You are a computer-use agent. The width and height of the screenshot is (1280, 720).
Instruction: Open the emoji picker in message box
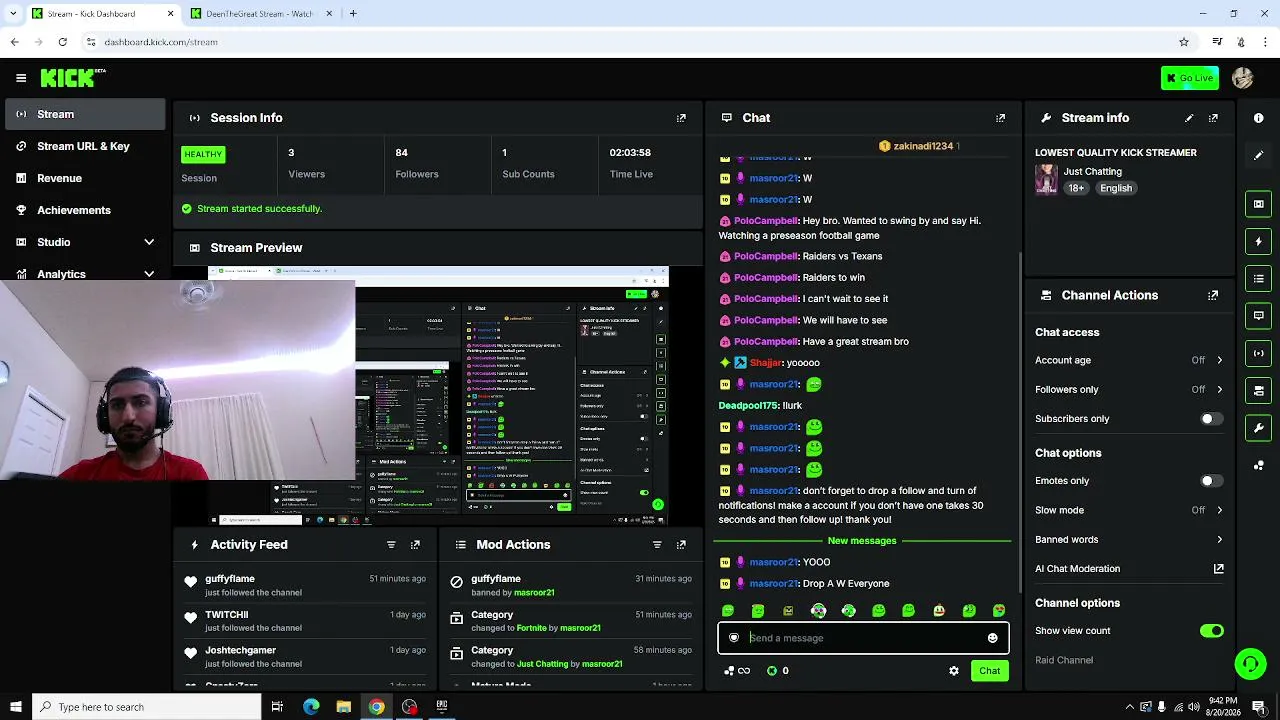coord(992,638)
